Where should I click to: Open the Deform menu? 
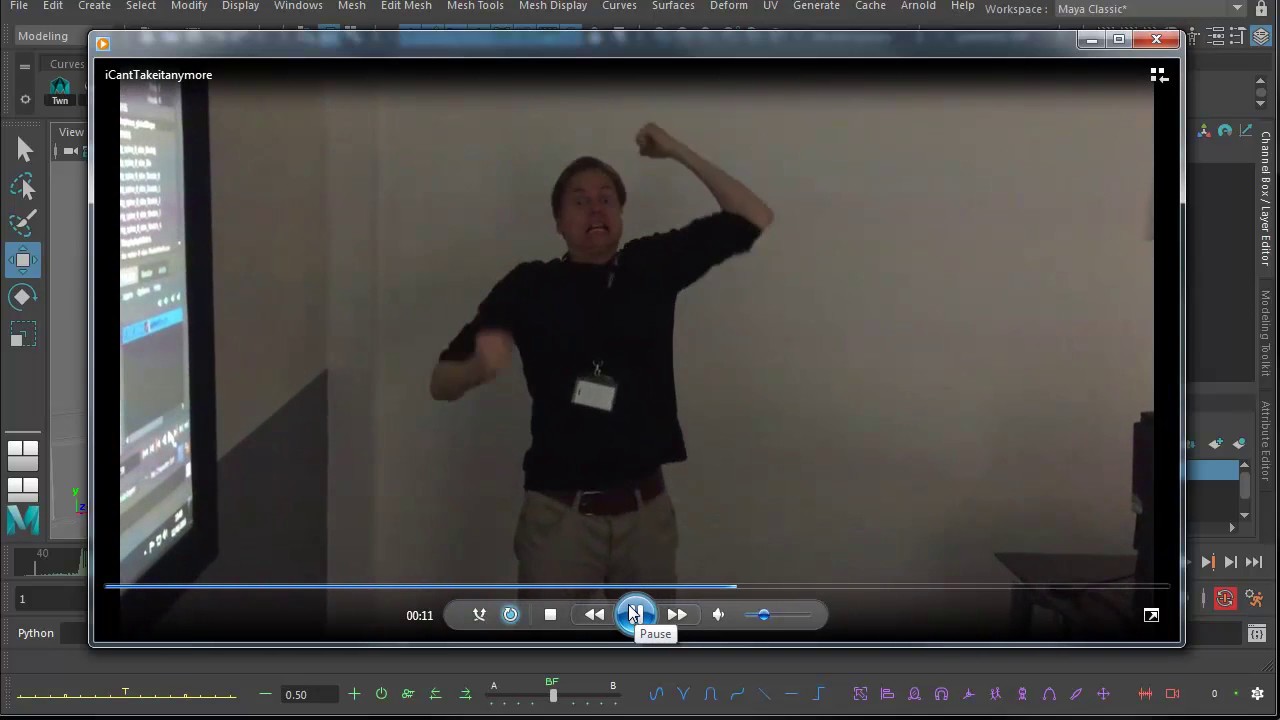coord(728,6)
